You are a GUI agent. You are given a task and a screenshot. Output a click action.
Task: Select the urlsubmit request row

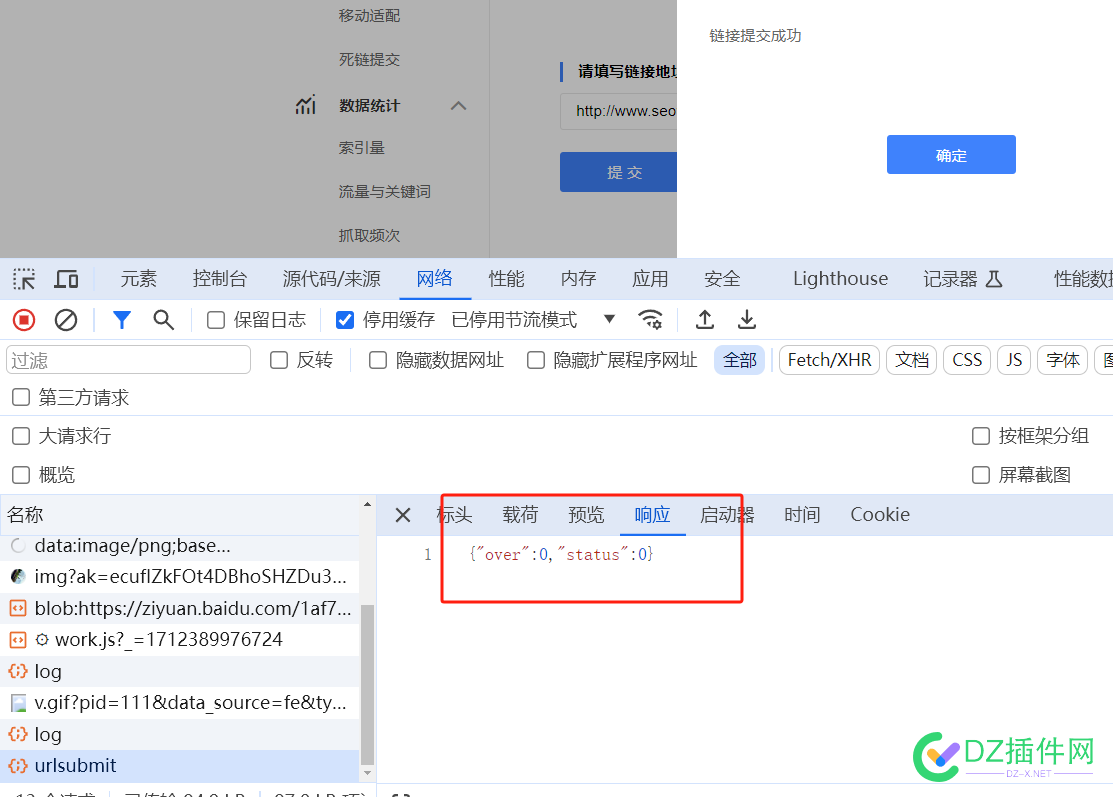pyautogui.click(x=180, y=765)
